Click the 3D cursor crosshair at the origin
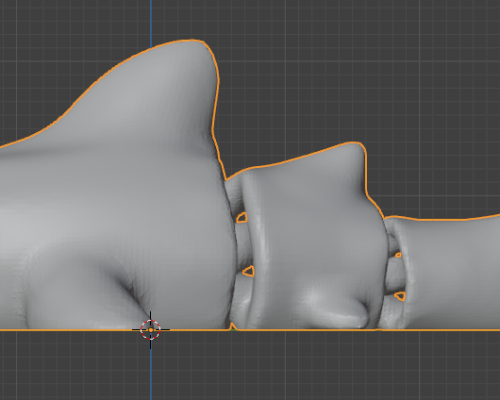The width and height of the screenshot is (500, 400). [x=151, y=330]
